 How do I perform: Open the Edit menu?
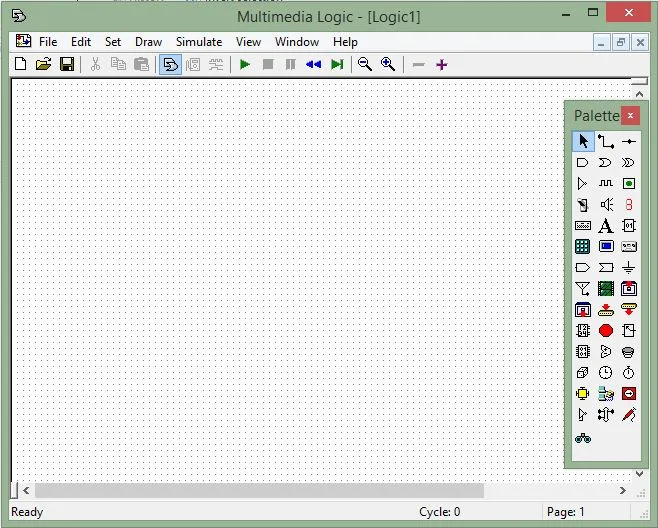(x=81, y=42)
